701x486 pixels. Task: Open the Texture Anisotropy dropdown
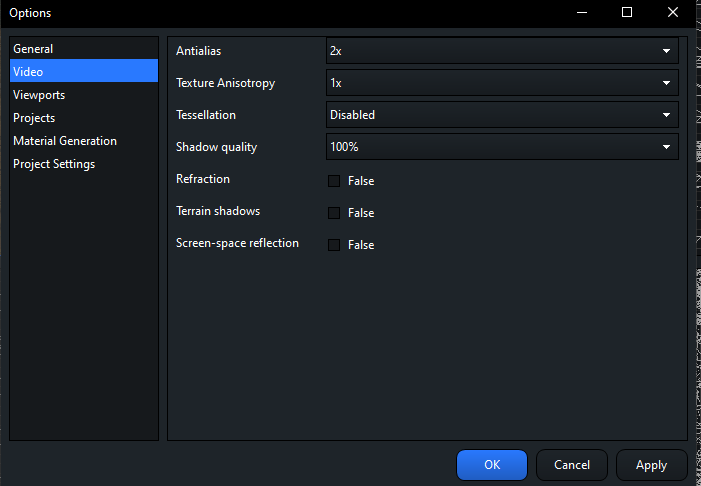click(502, 83)
